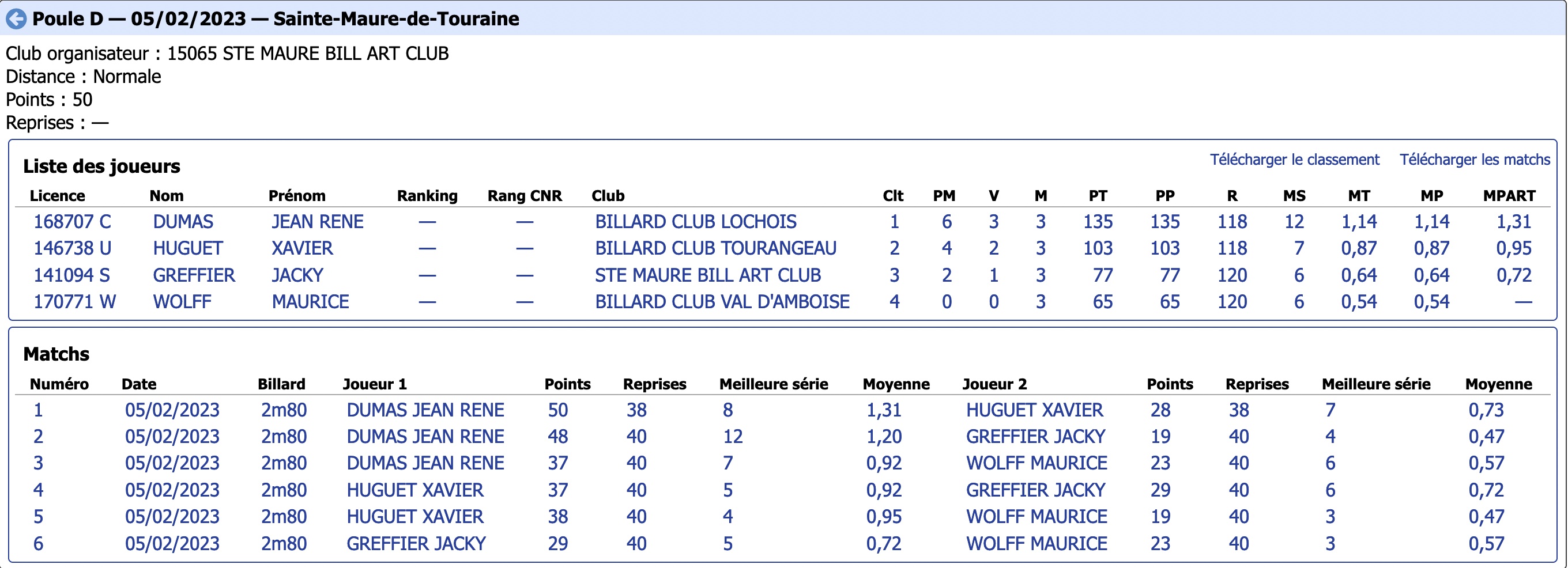Click WOLFF MAURICE in match 5
Image resolution: width=1568 pixels, height=568 pixels.
[x=1036, y=517]
